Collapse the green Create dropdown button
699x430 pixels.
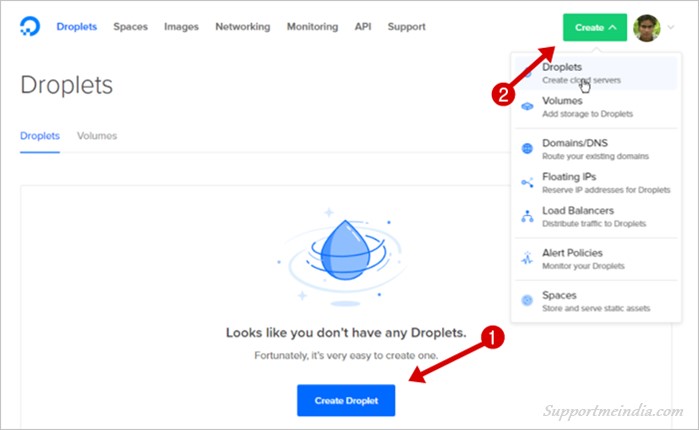595,28
